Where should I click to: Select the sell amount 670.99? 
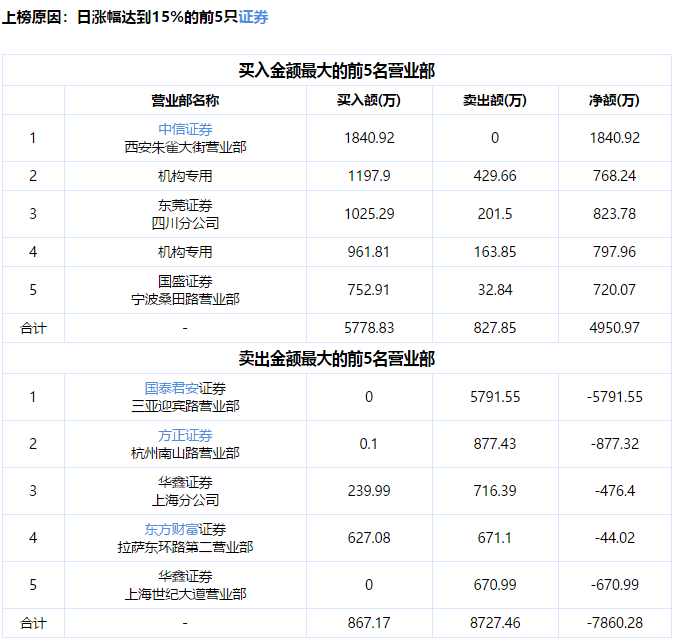(495, 585)
